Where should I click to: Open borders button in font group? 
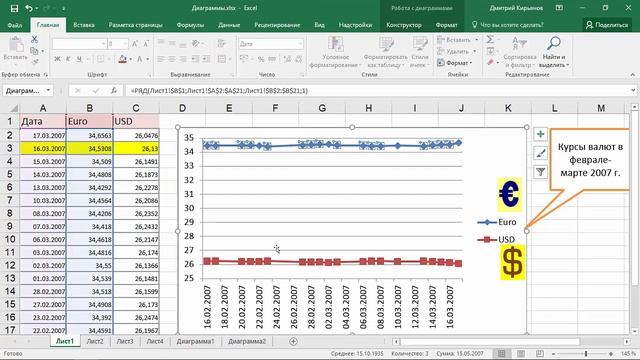coord(100,59)
